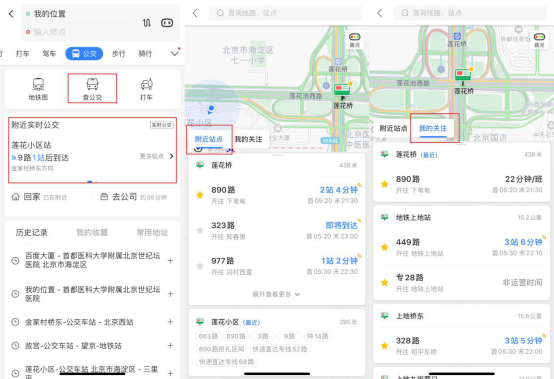Viewport: 554px width, 379px height.
Task: Go back from right followed-lines screen
Action: coord(380,13)
